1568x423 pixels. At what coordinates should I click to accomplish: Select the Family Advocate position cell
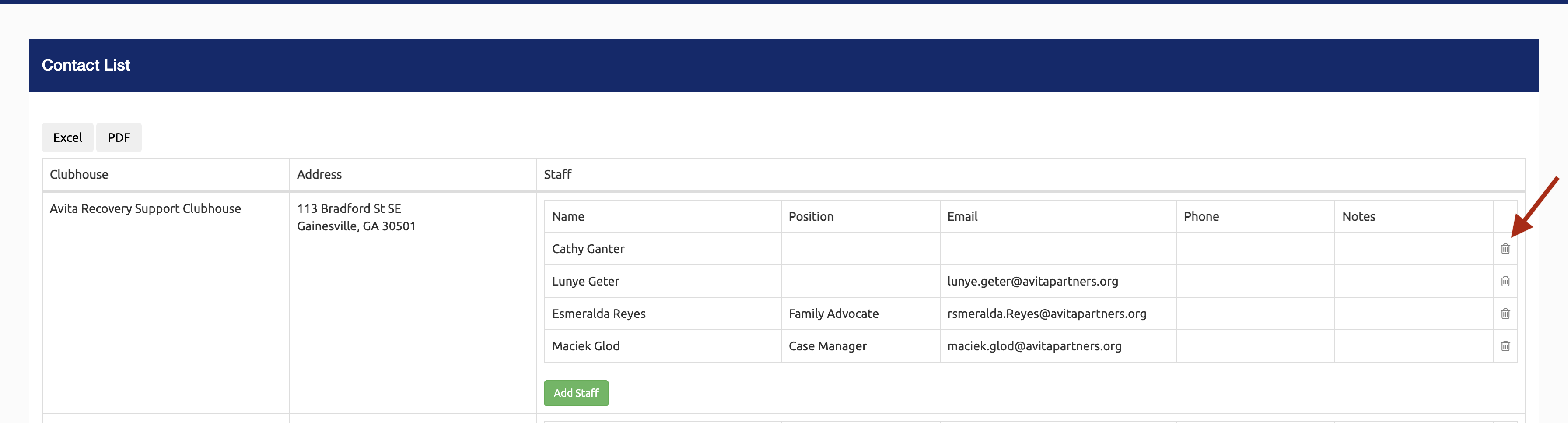[833, 313]
